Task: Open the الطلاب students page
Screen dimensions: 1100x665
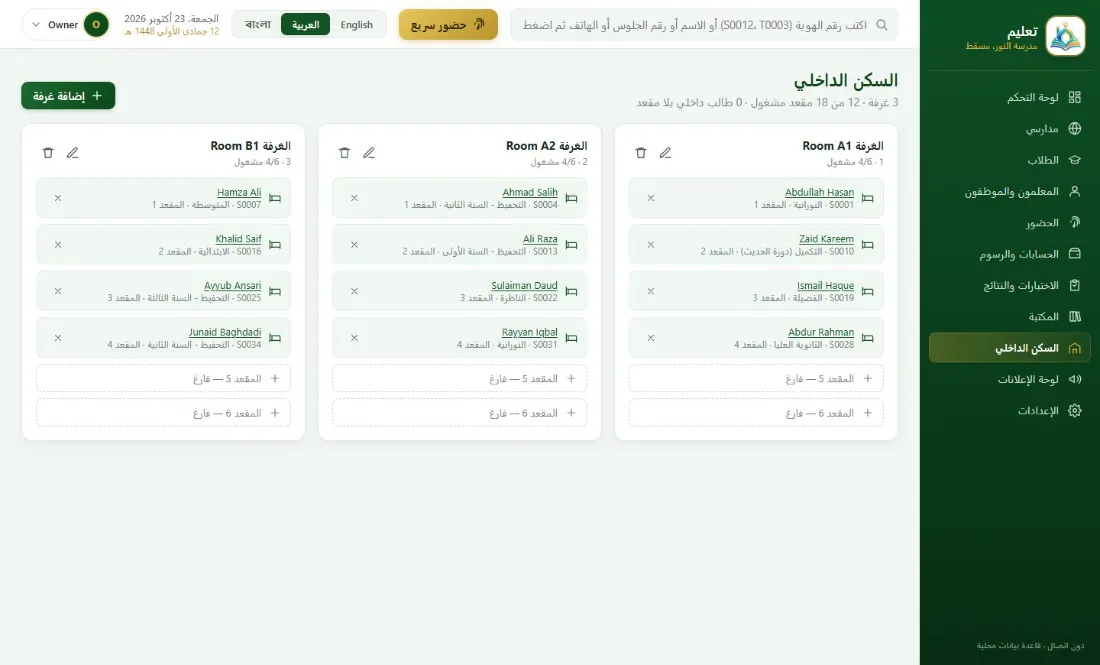Action: pos(1010,160)
